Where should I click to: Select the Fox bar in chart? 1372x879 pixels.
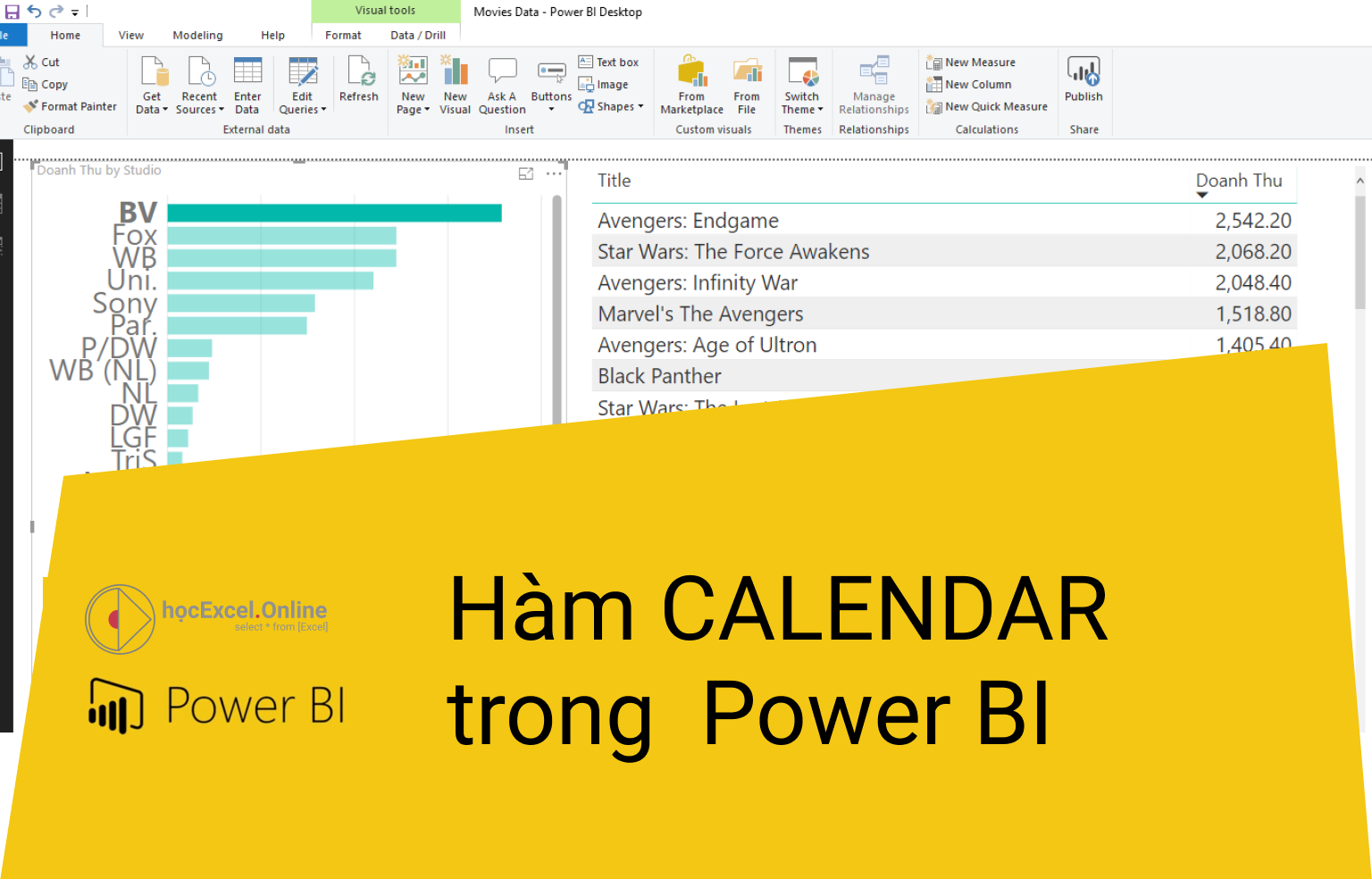pos(281,235)
